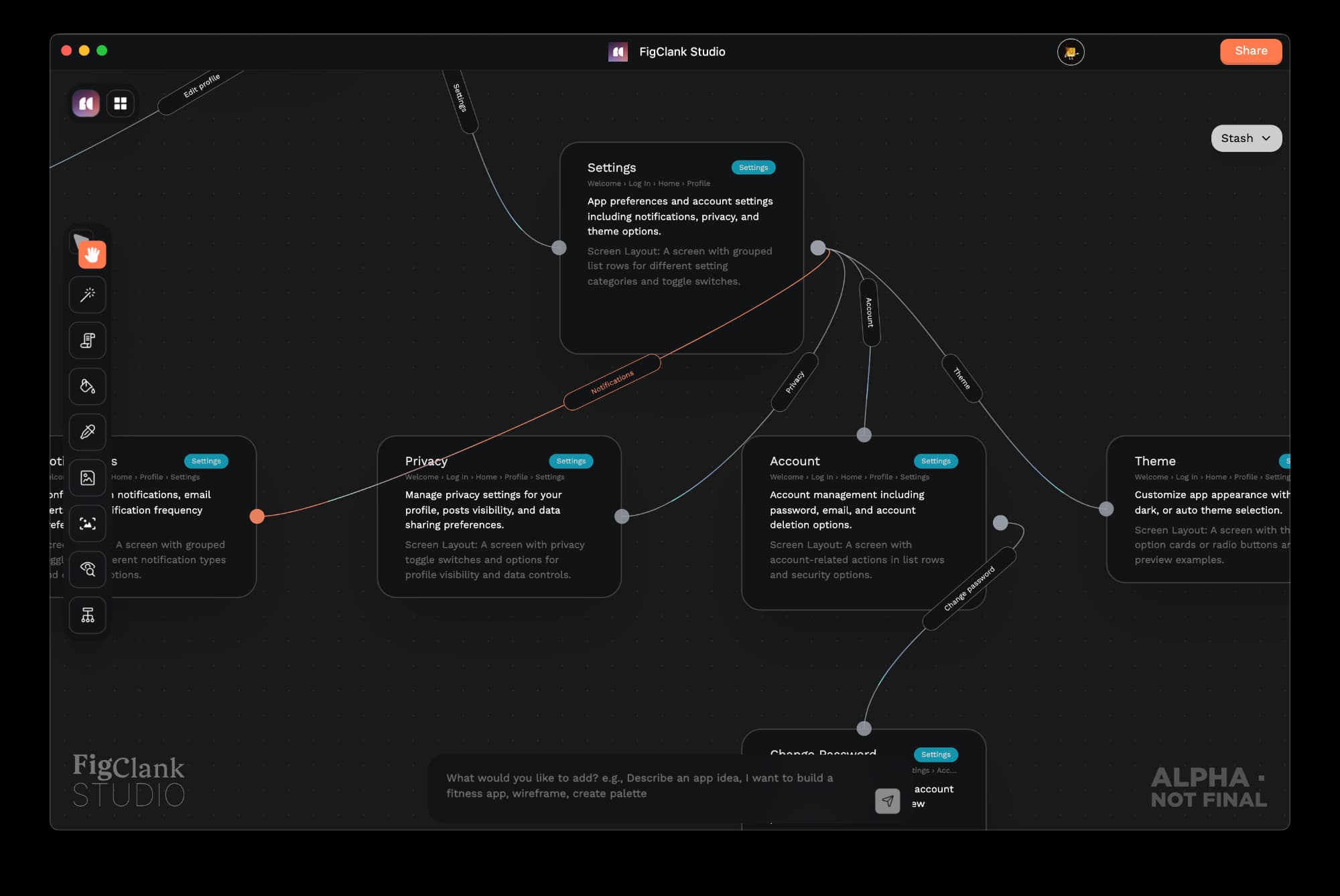Click the FigClank logo button top-left
The width and height of the screenshot is (1340, 896).
(86, 103)
